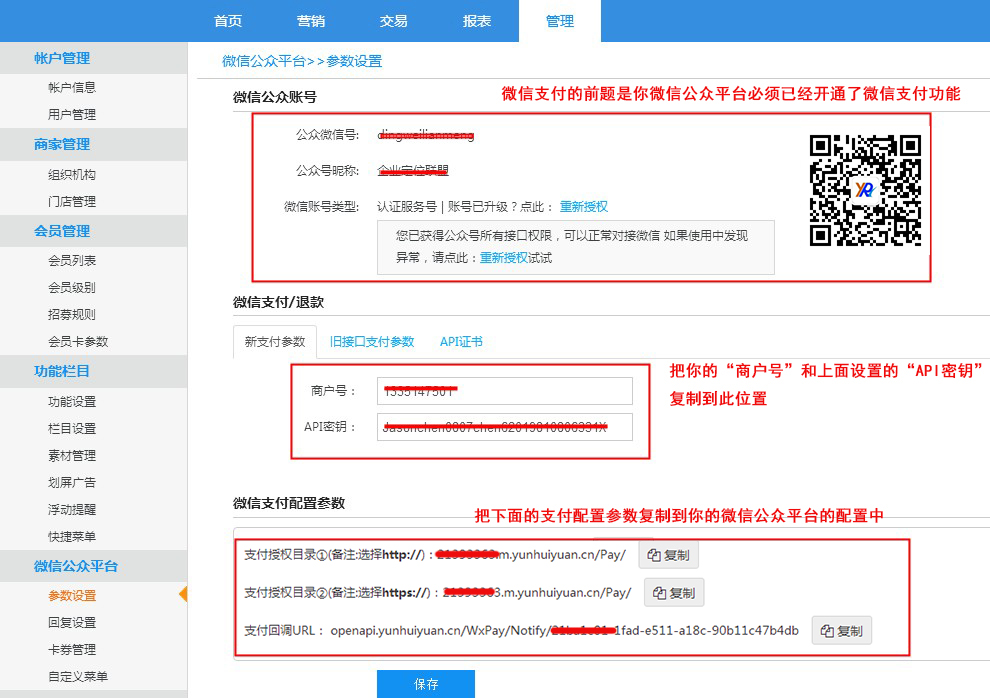Viewport: 990px width, 698px height.
Task: Open 卡券管理 in the sidebar
Action: click(72, 650)
